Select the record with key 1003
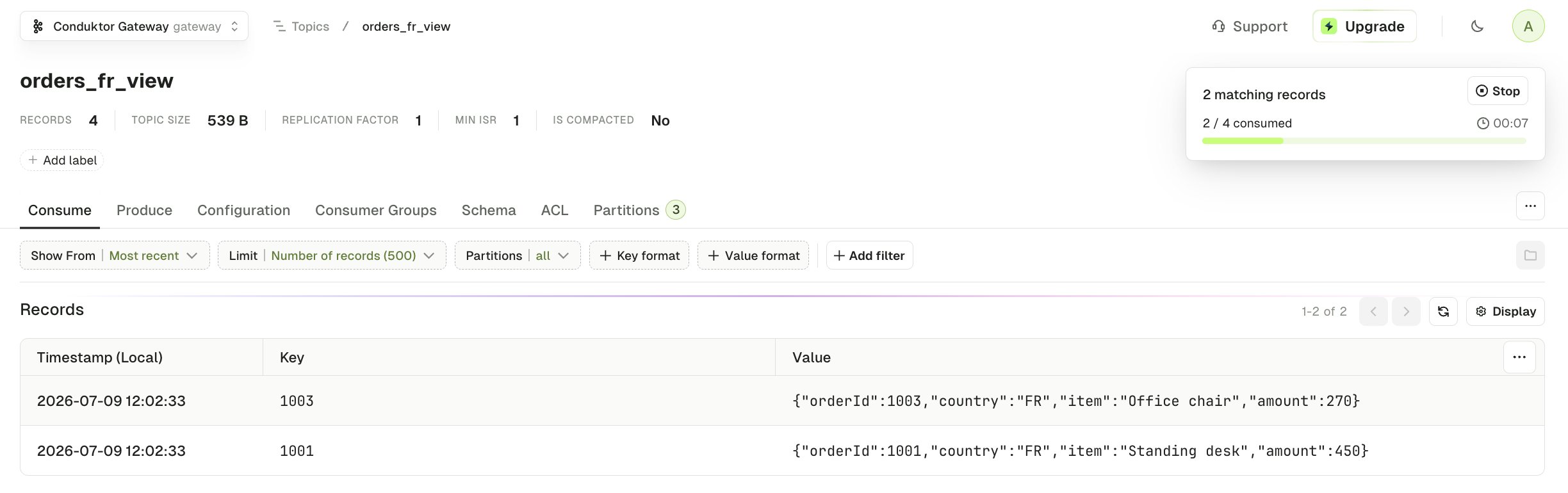The image size is (1568, 493). [782, 401]
